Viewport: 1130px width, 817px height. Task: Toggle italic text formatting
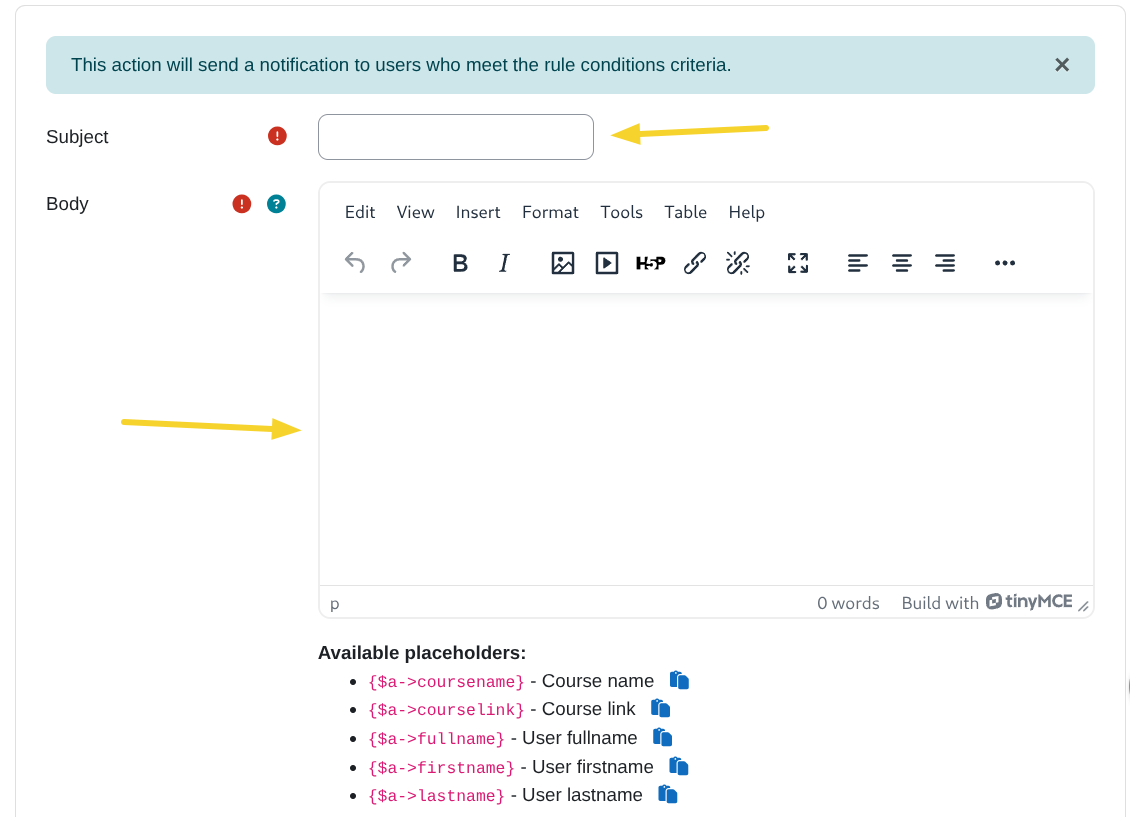504,263
